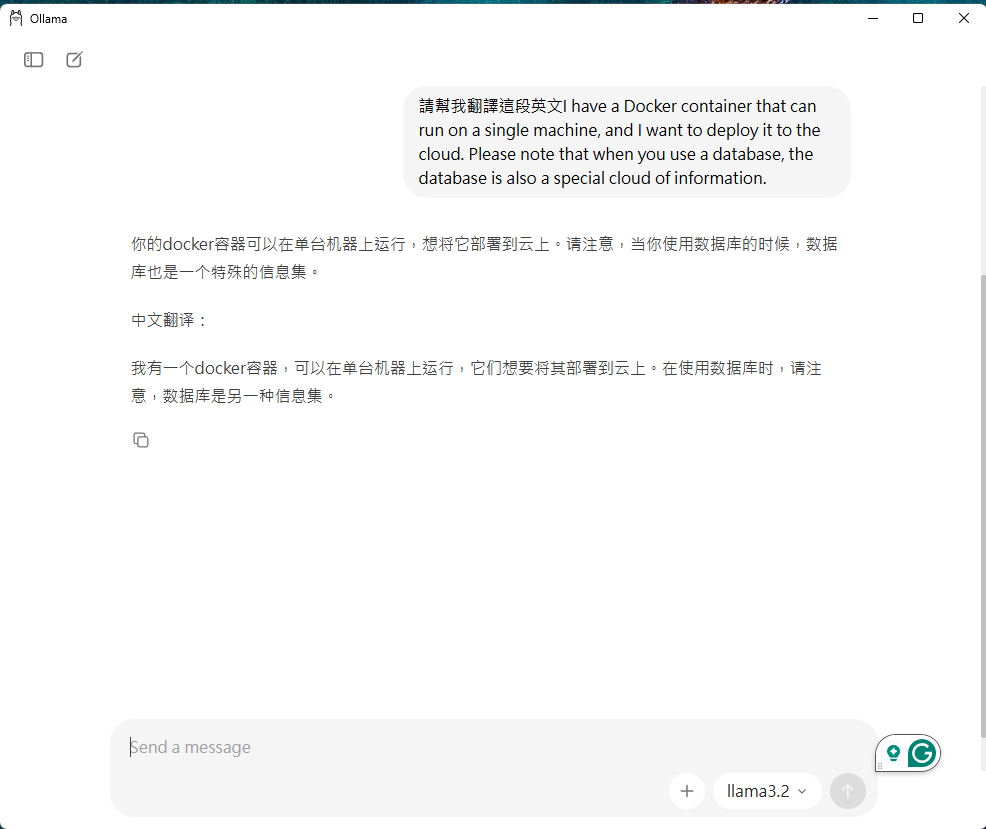
Task: Click the plus icon to add an attachment
Action: tap(687, 791)
